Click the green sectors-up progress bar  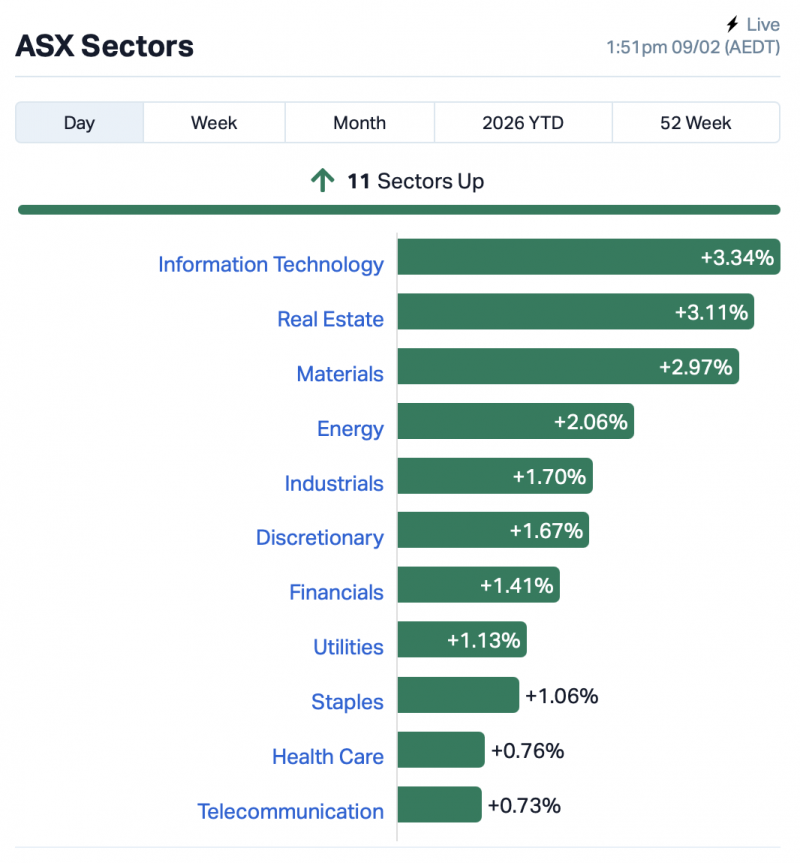pyautogui.click(x=399, y=210)
